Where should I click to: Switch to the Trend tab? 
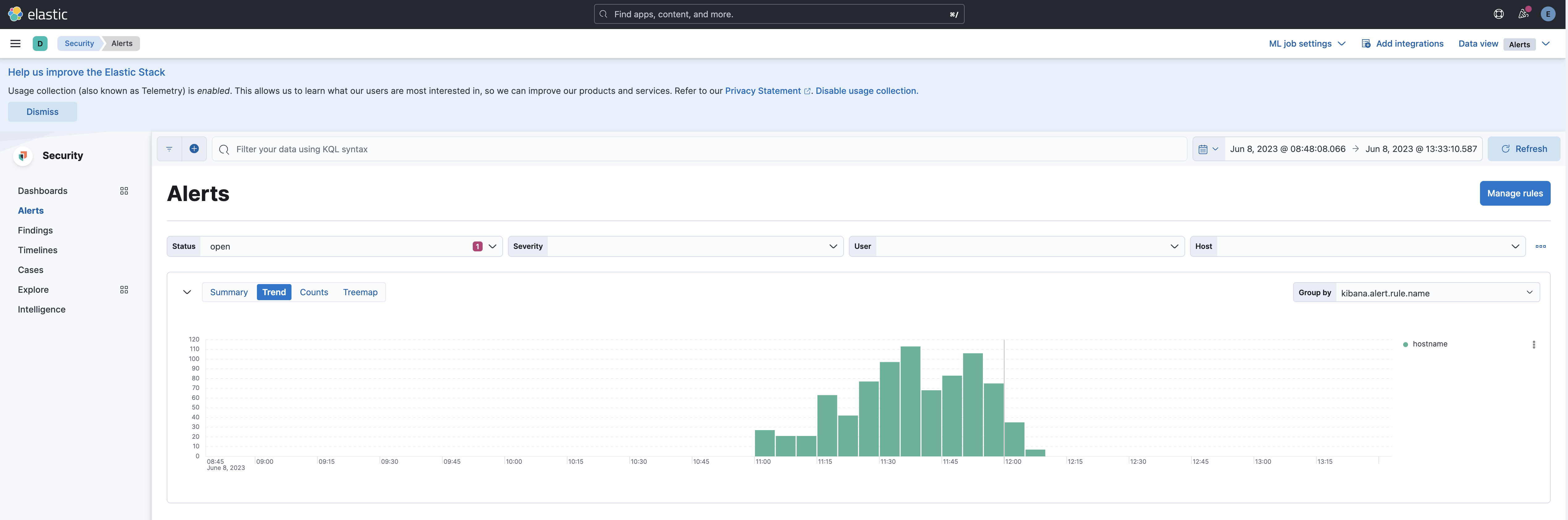coord(274,292)
